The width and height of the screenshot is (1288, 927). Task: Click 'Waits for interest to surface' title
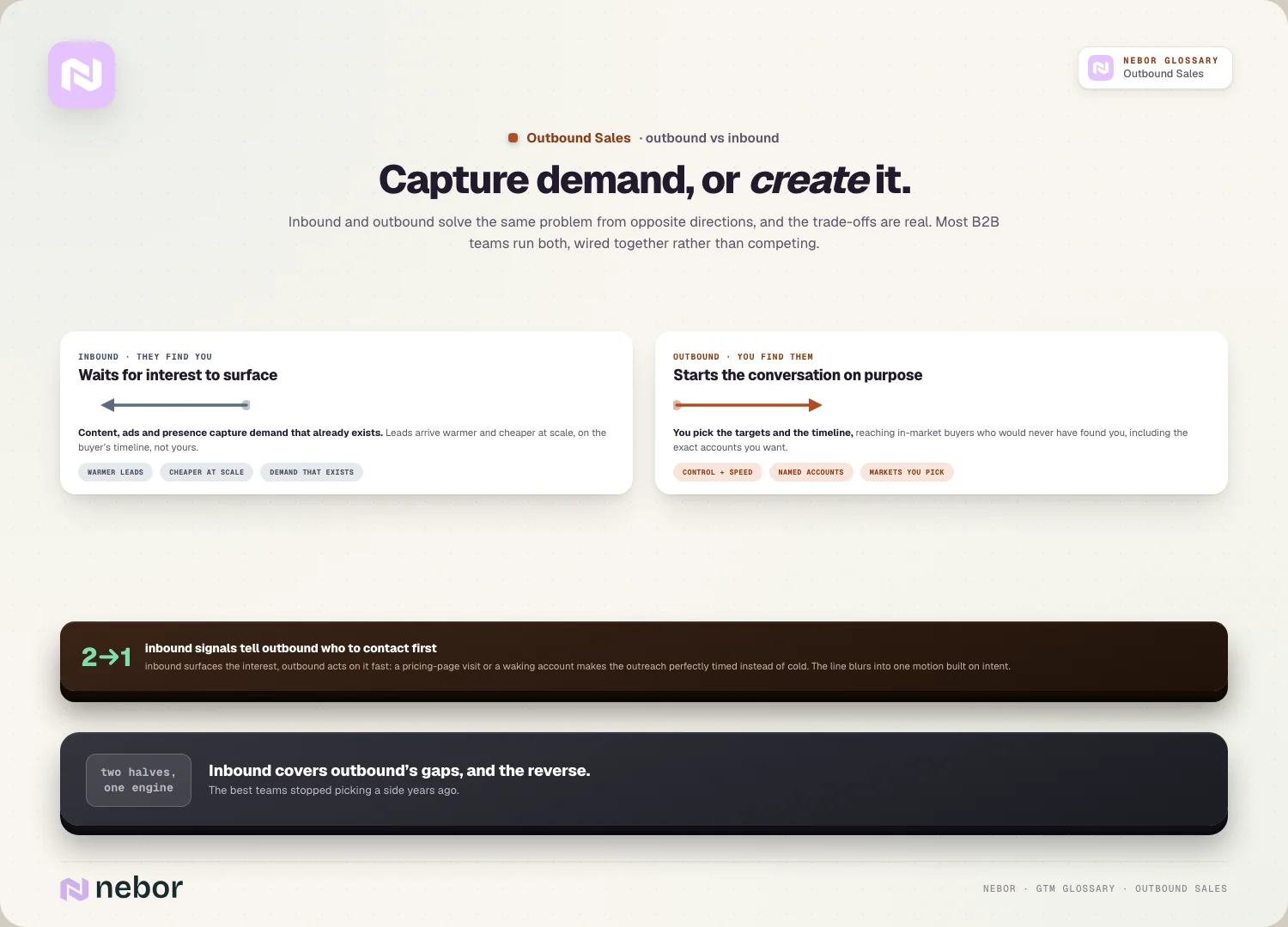tap(178, 375)
